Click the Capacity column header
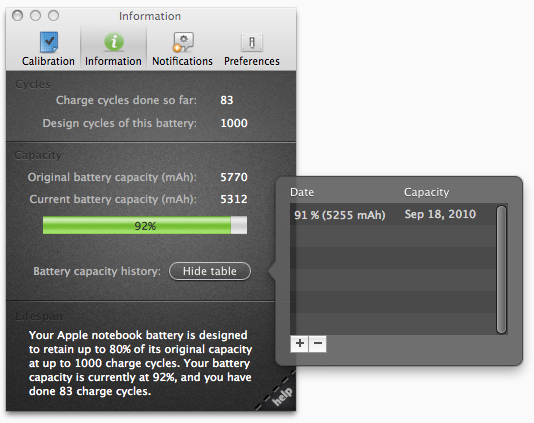This screenshot has height=423, width=534. (x=426, y=192)
